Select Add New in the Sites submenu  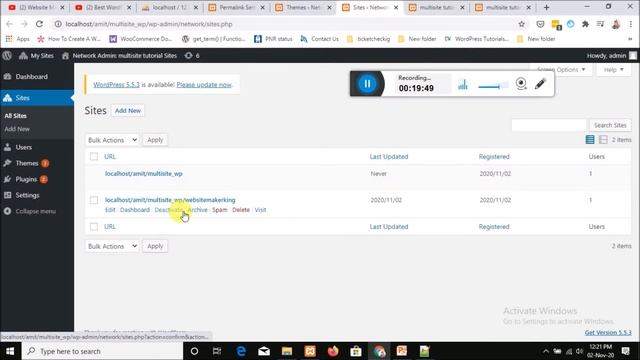click(x=17, y=129)
